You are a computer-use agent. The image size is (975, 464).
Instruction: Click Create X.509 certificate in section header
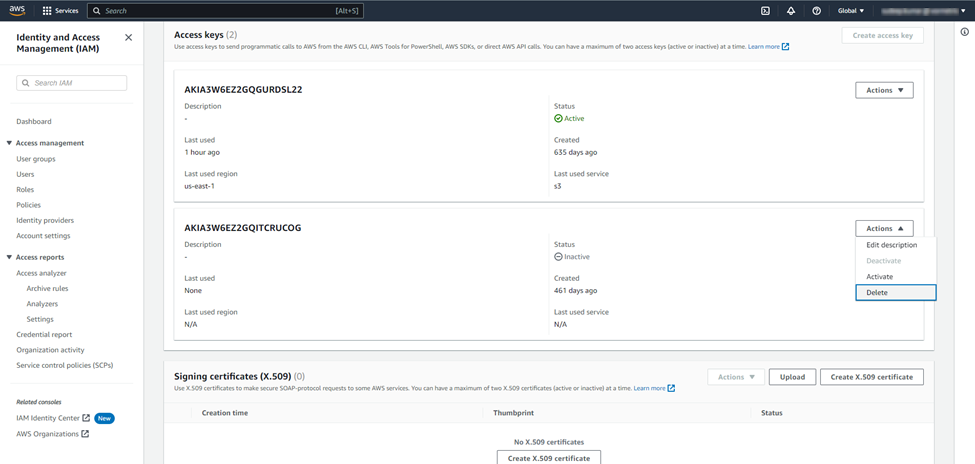[x=872, y=377]
